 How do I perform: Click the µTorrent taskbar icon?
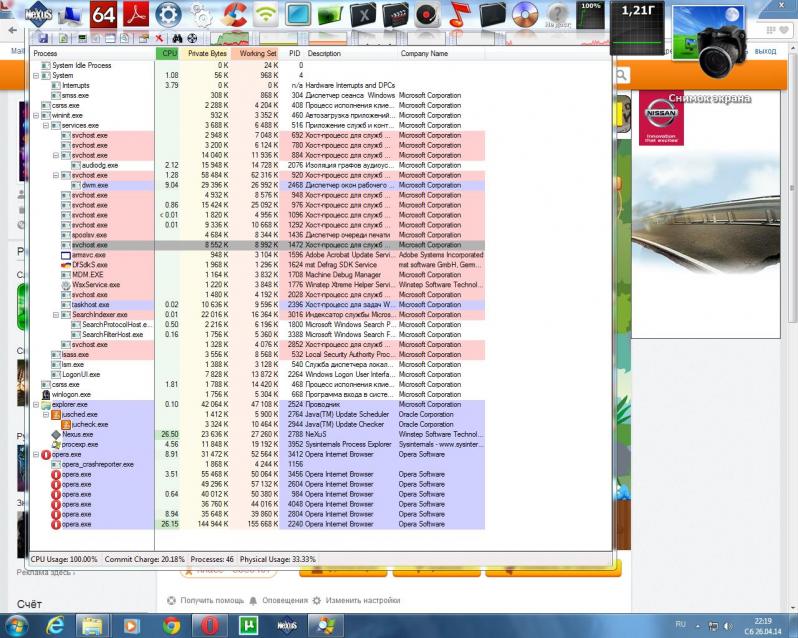pos(248,625)
